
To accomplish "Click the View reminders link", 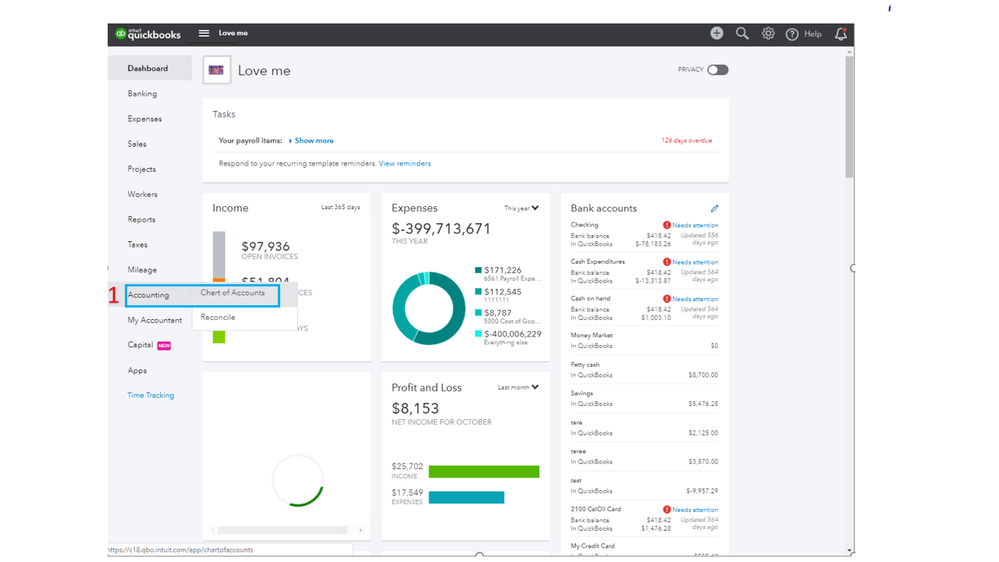I will tap(404, 163).
